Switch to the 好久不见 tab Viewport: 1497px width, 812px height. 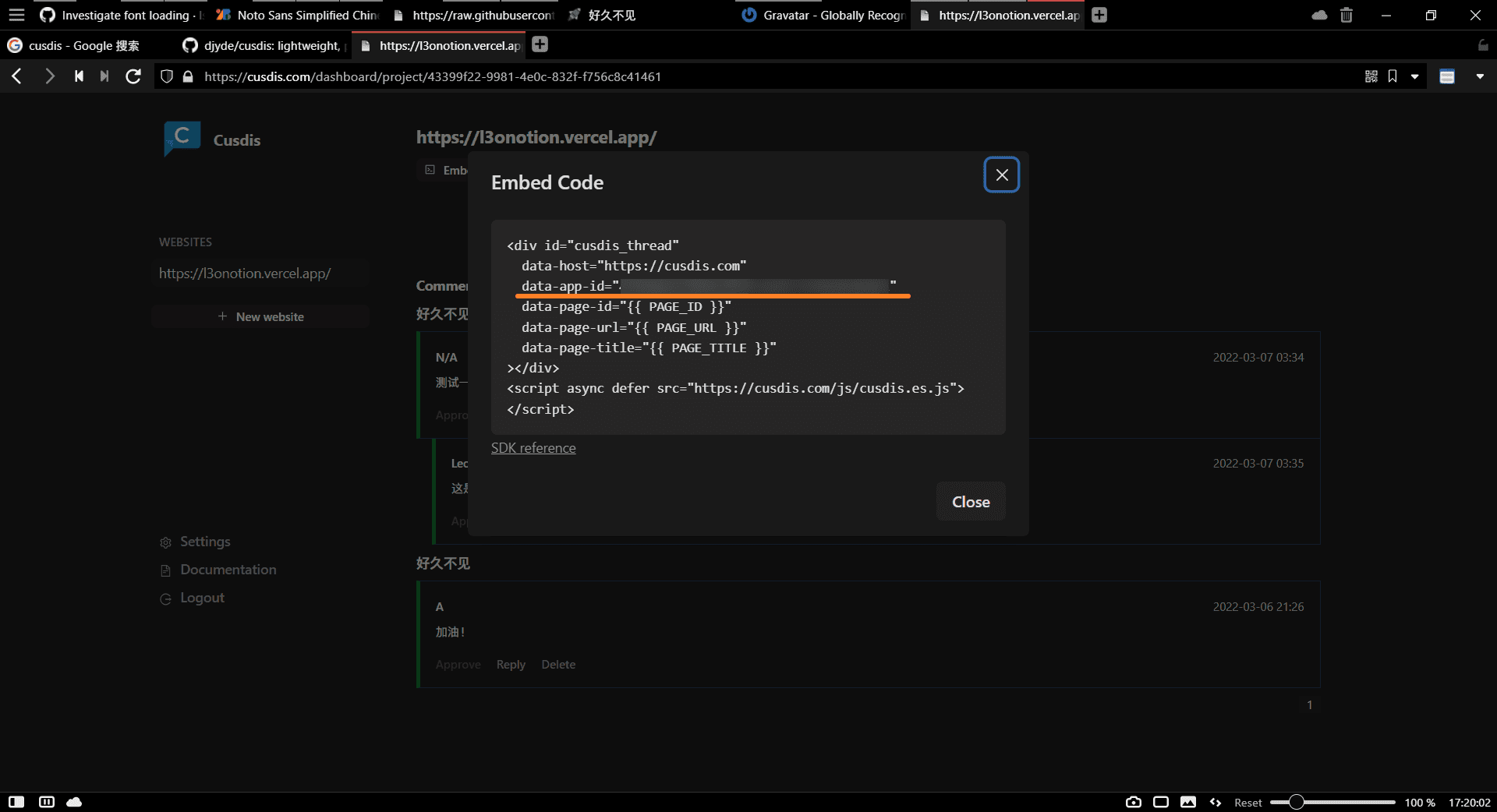(x=649, y=15)
